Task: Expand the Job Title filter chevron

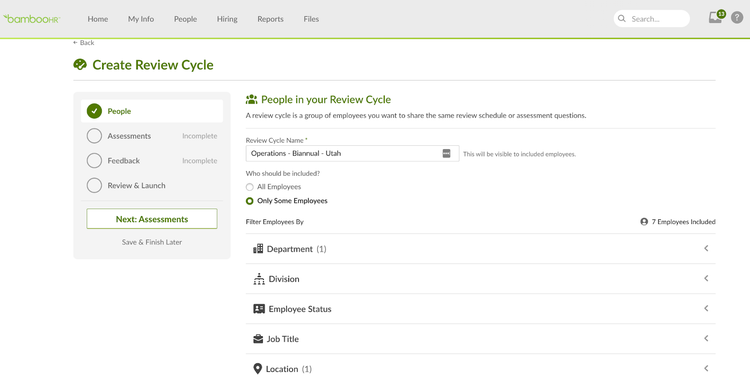Action: click(x=706, y=339)
